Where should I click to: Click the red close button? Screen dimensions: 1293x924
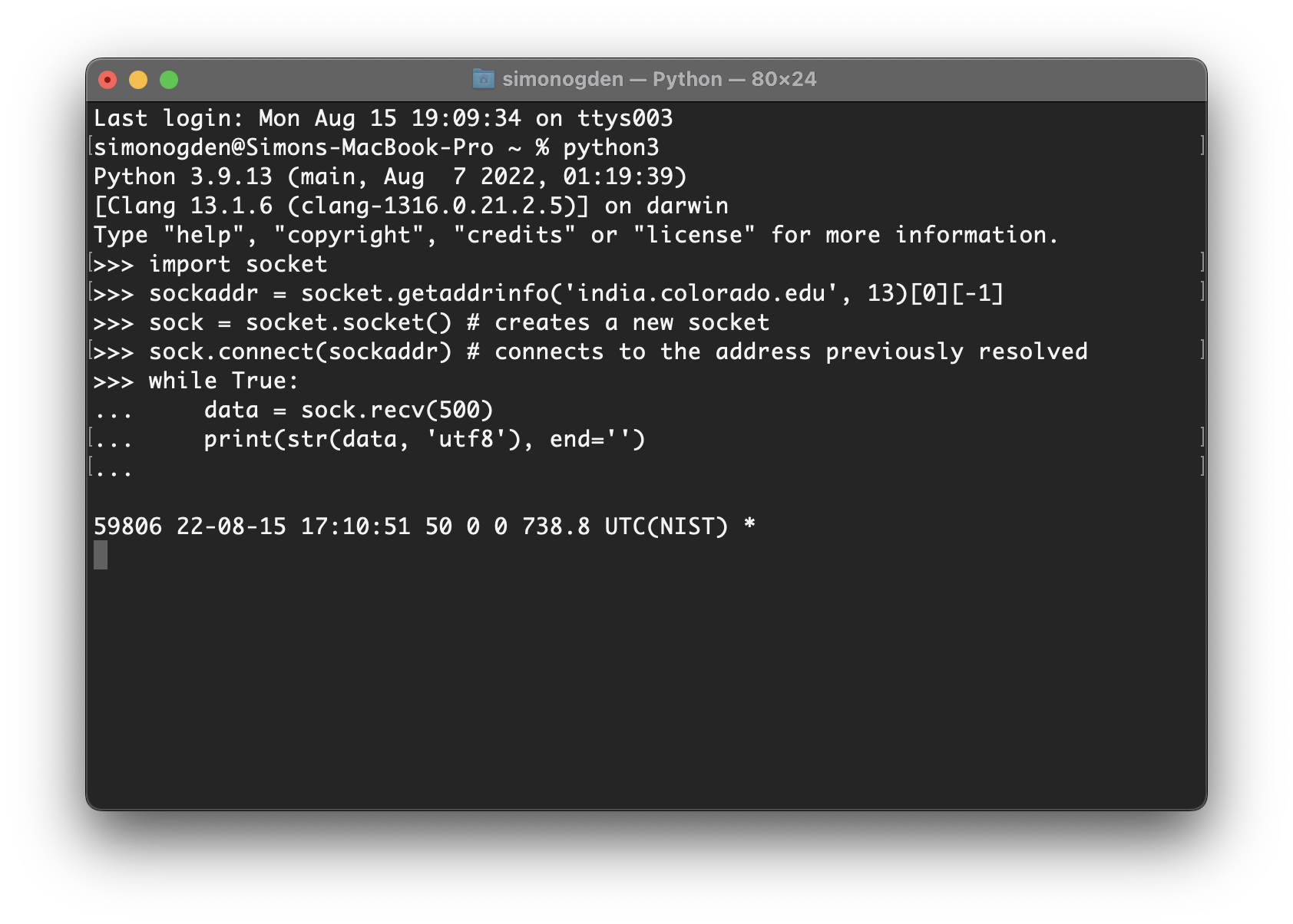click(108, 78)
